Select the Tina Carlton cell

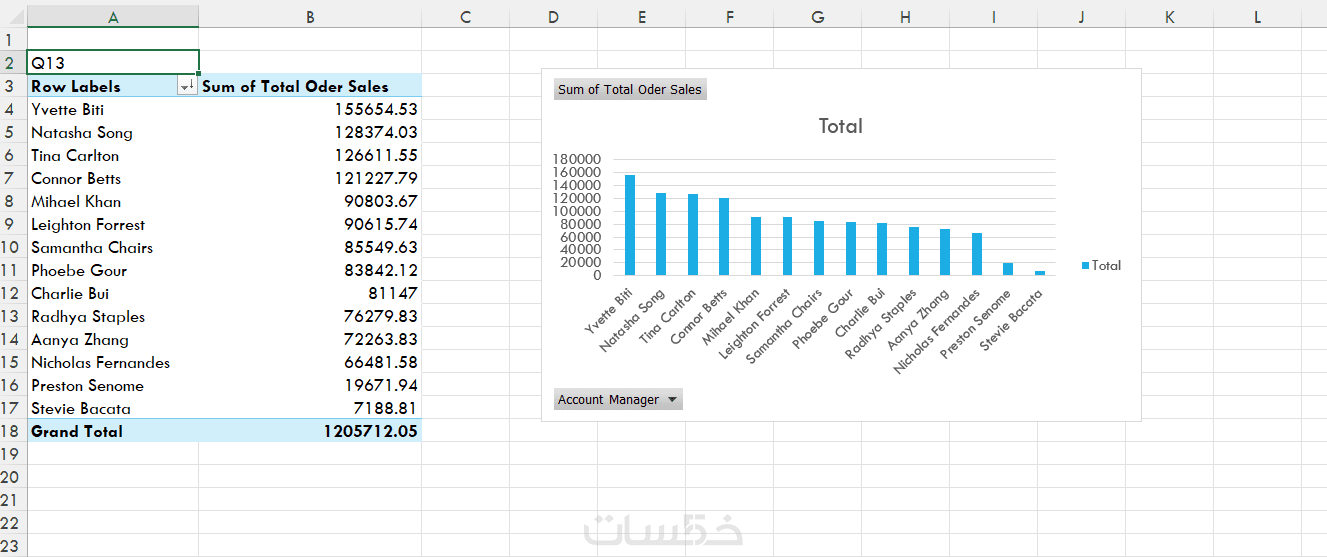(x=113, y=155)
